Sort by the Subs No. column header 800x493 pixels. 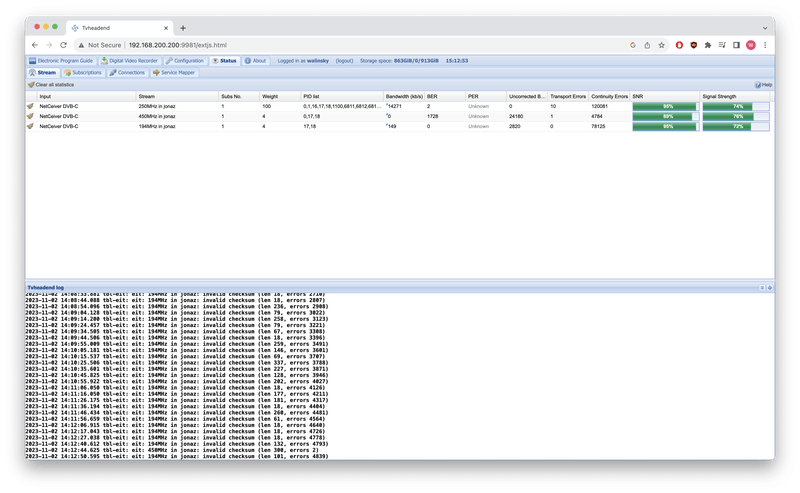click(x=239, y=96)
